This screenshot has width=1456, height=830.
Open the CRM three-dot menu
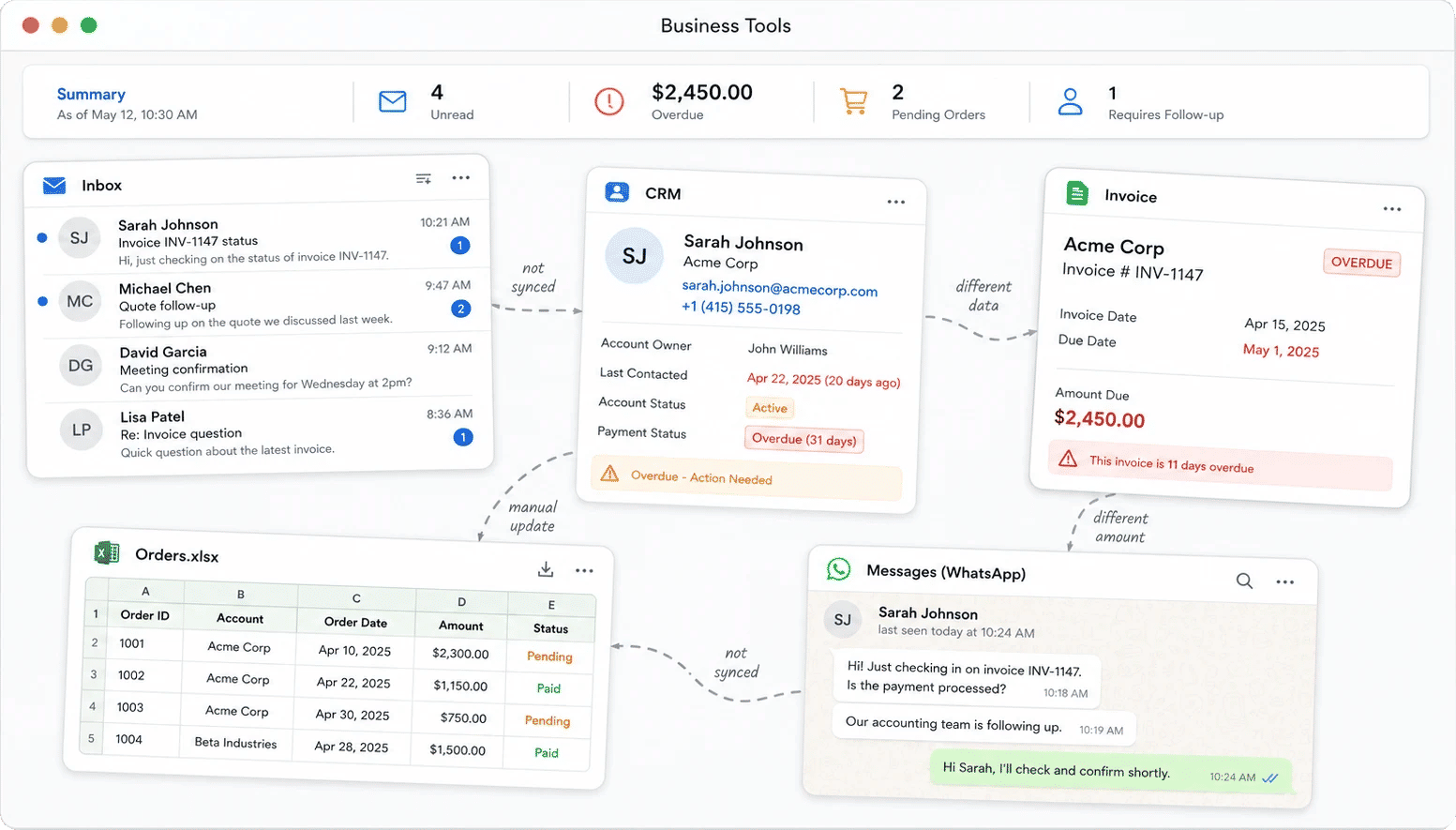896,202
